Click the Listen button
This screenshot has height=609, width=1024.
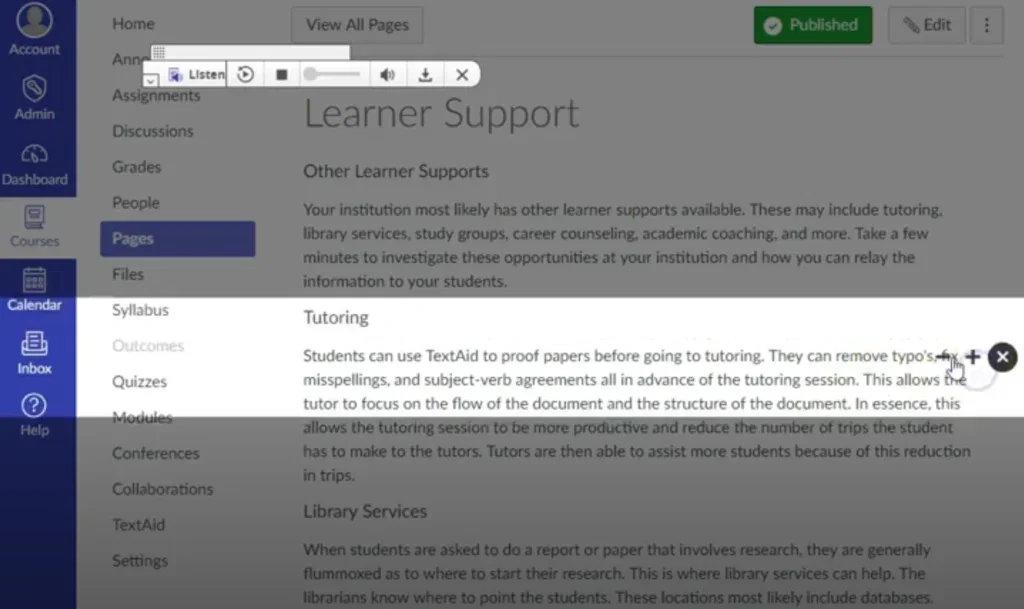pos(196,73)
